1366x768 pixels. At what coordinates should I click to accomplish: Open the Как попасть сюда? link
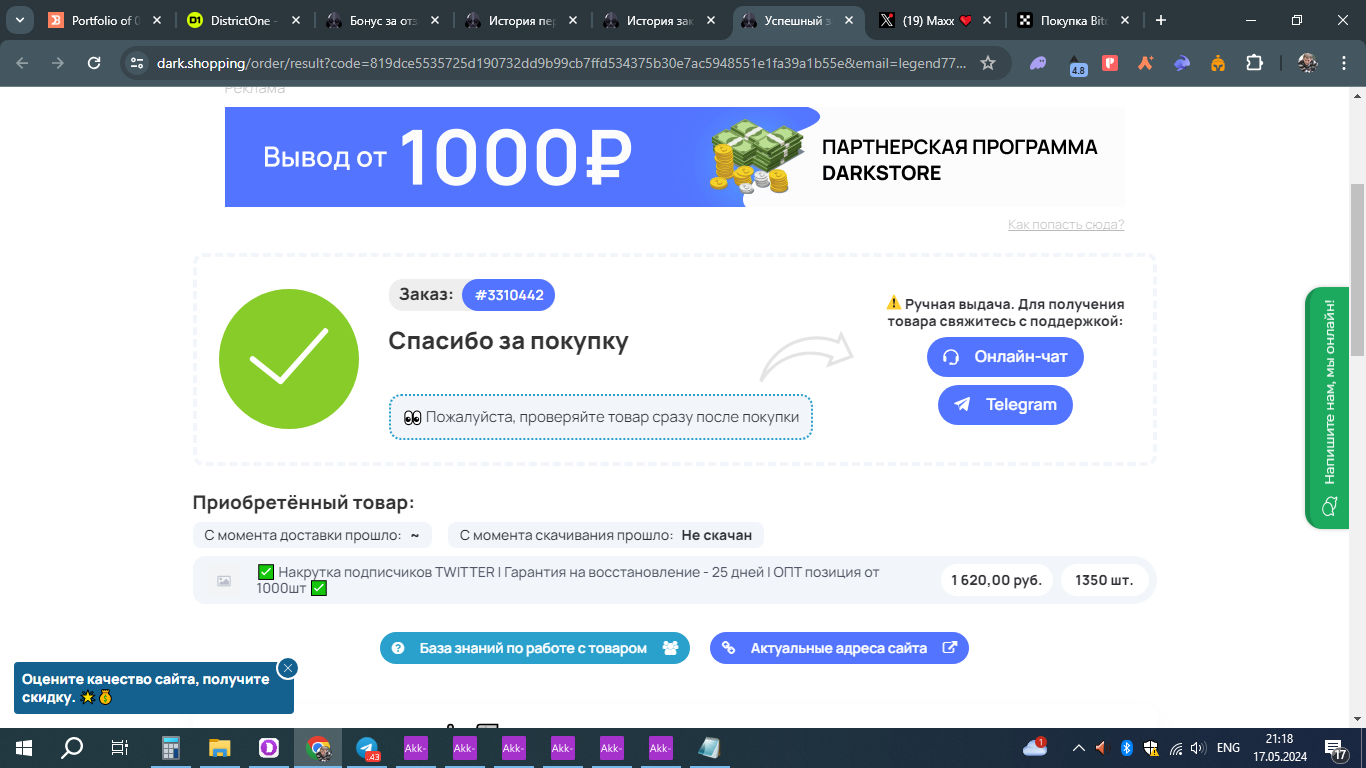pyautogui.click(x=1066, y=225)
